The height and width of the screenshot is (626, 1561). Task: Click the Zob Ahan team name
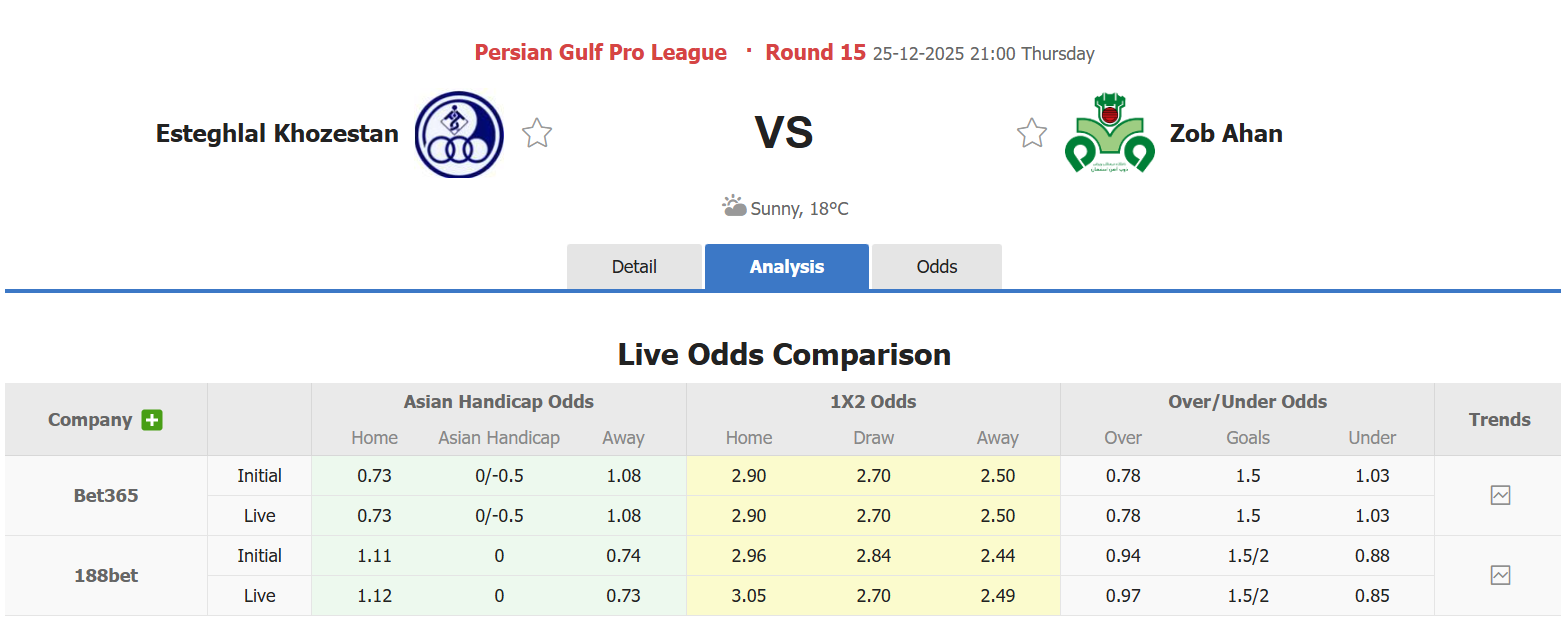tap(1226, 133)
